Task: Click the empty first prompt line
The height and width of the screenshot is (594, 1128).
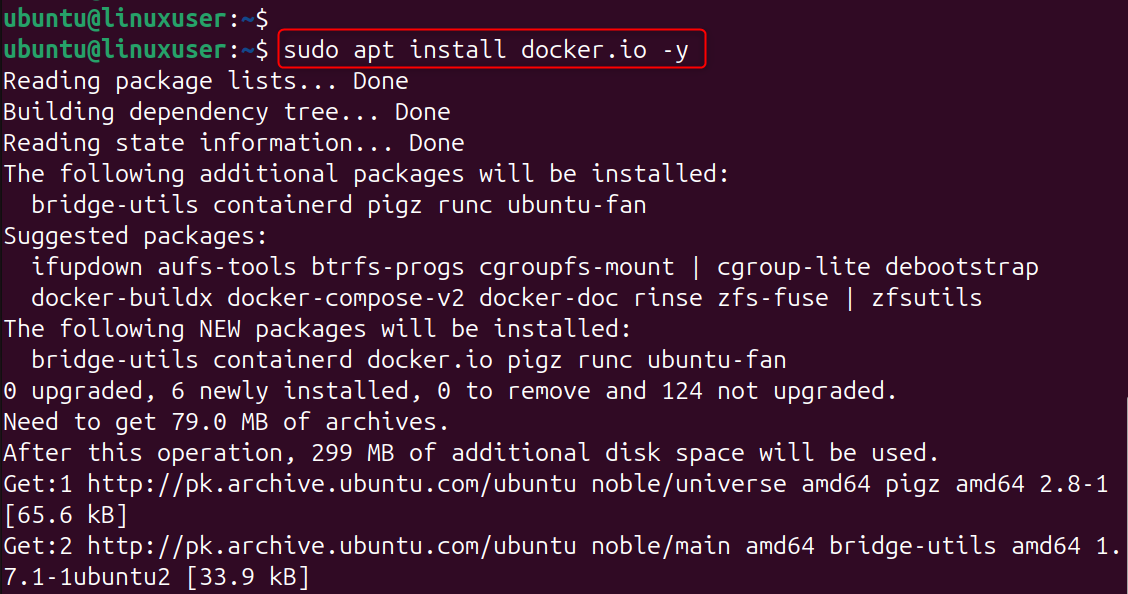Action: (135, 17)
